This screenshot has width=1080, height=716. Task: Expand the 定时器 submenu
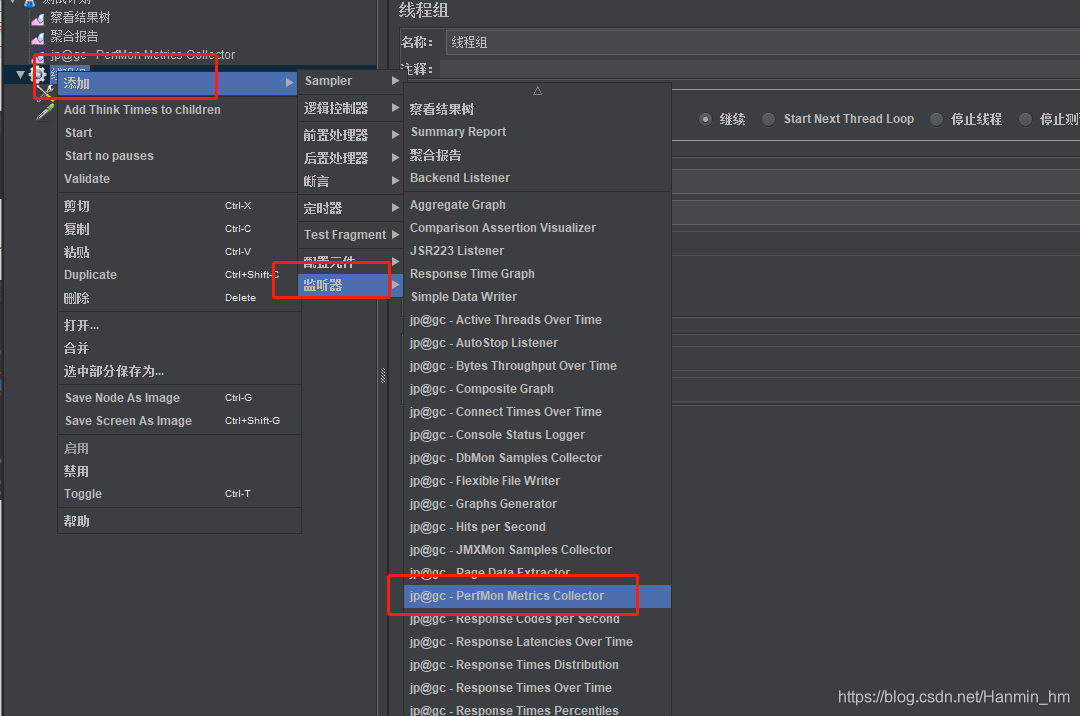350,208
